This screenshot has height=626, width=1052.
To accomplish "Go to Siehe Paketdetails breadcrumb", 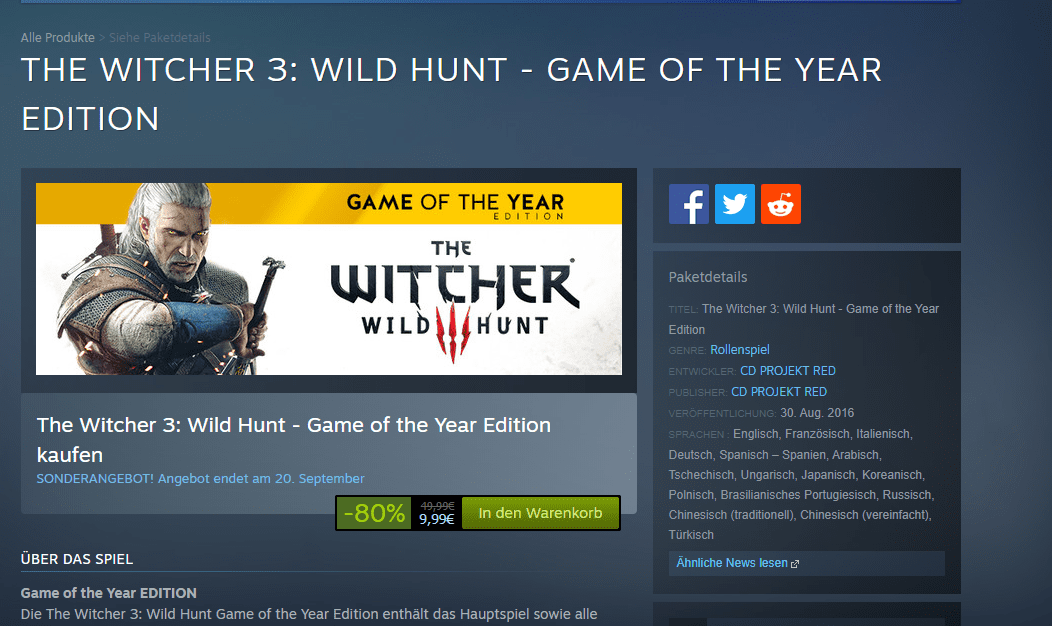I will (x=160, y=38).
